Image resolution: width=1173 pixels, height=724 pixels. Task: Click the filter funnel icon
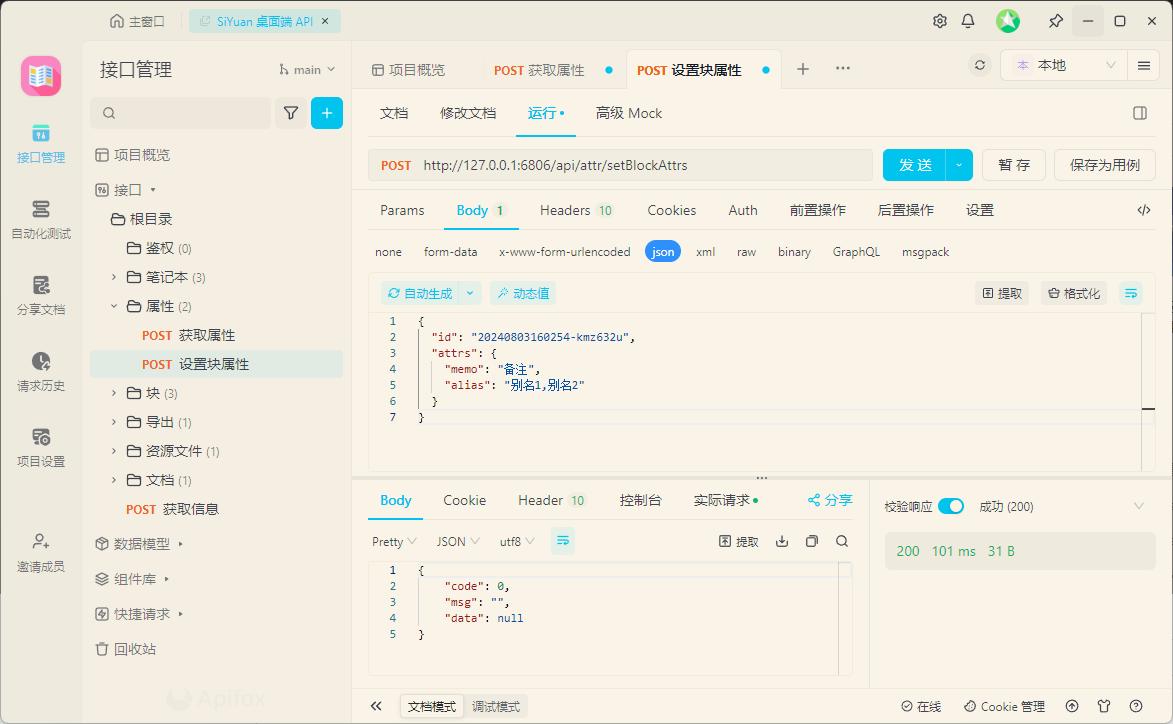pyautogui.click(x=291, y=113)
